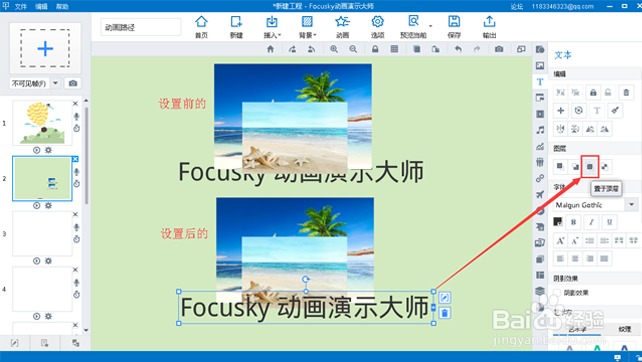Toggle the lock icon in canvas toolbar
The width and height of the screenshot is (642, 362).
(375, 49)
